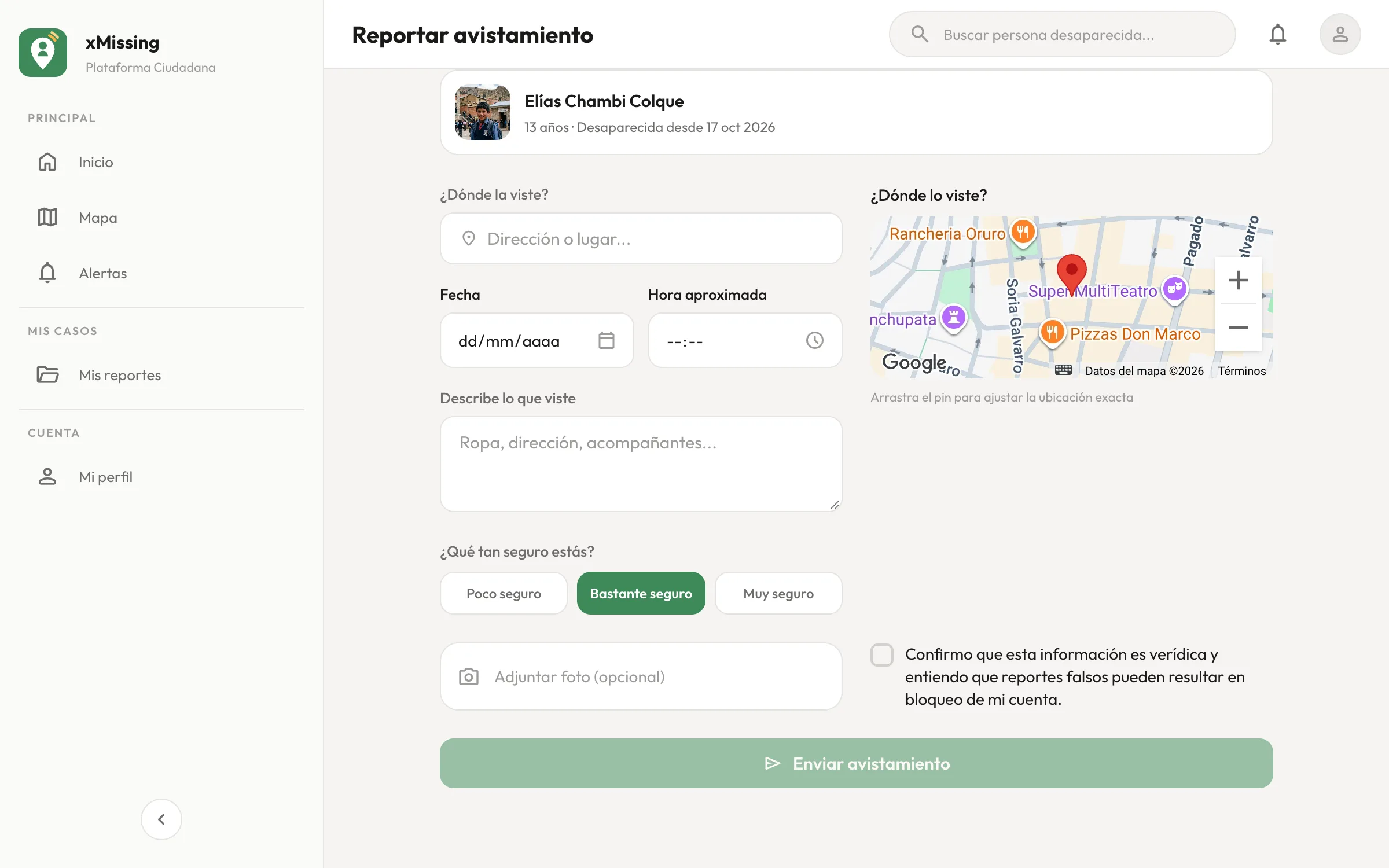The height and width of the screenshot is (868, 1389).
Task: Select Bastante seguro confidence option
Action: pos(641,593)
